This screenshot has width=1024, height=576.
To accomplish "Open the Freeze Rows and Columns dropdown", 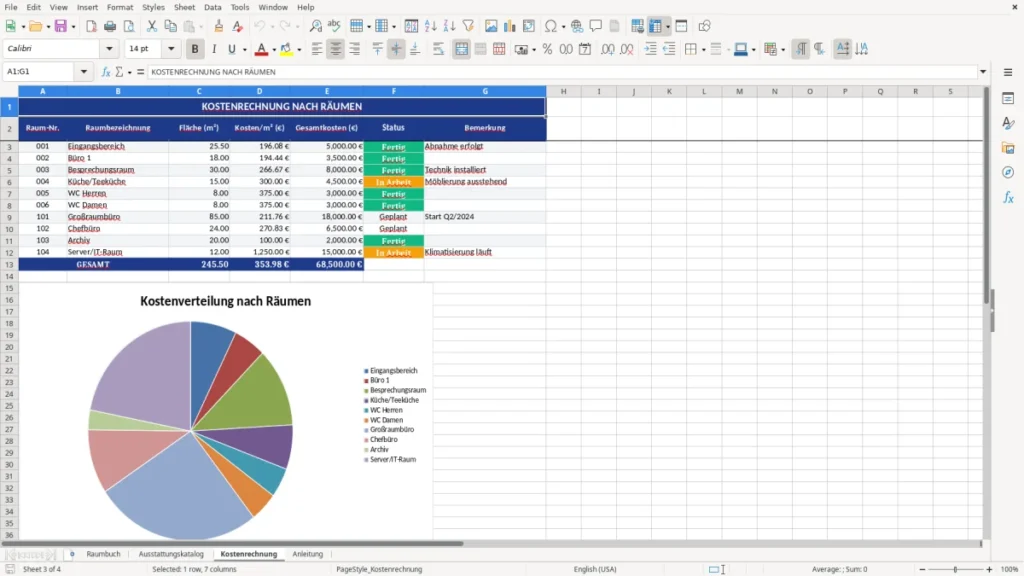I will 667,27.
